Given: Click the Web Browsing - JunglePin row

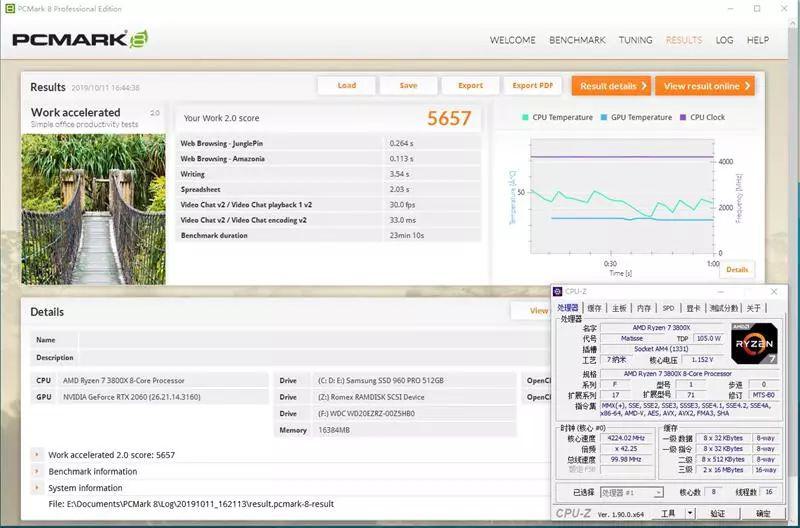Looking at the screenshot, I should click(x=329, y=143).
